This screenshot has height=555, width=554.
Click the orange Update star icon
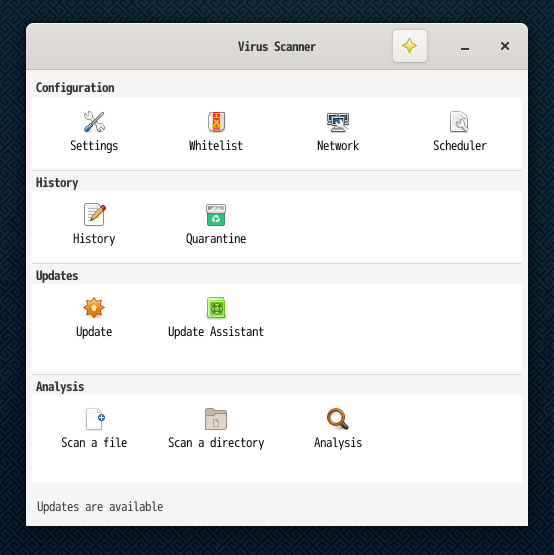coord(94,308)
